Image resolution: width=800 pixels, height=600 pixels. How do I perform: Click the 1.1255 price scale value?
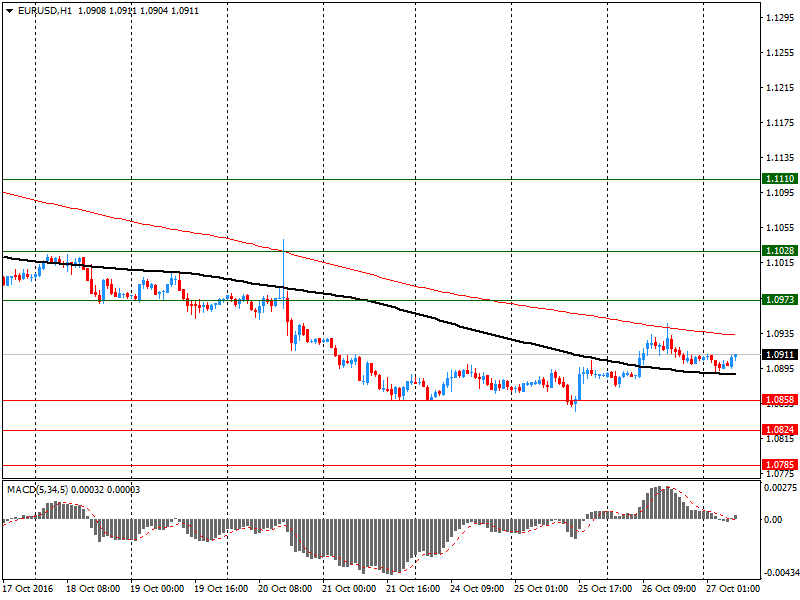click(x=780, y=53)
